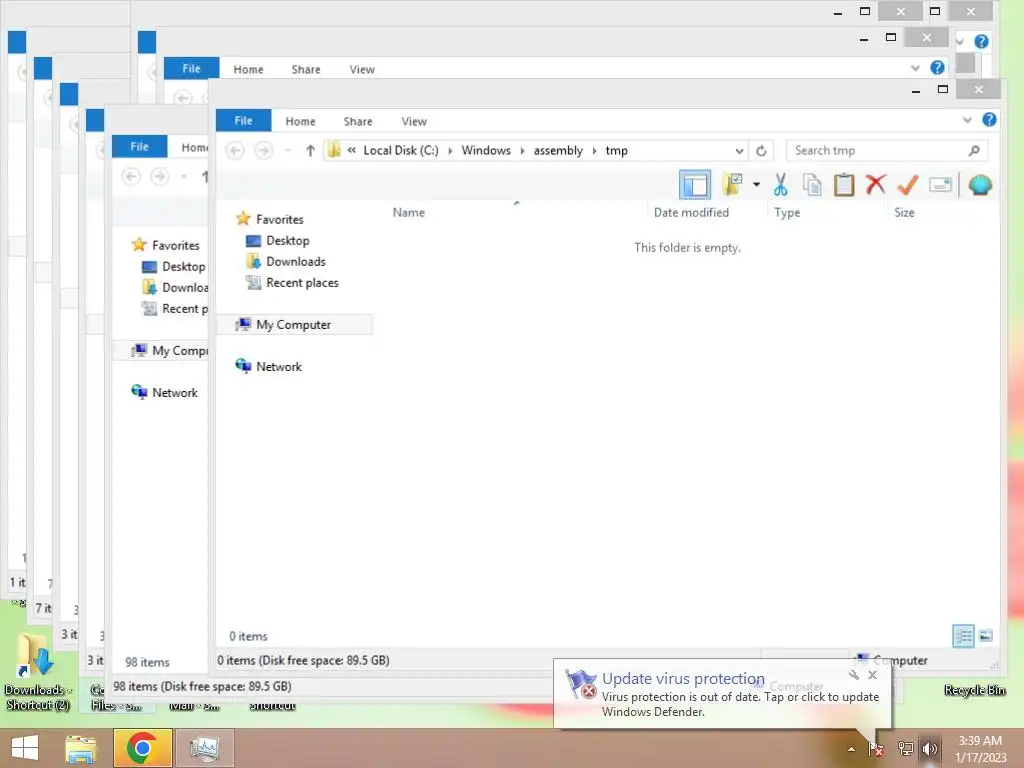Click the File tab in 98-items window
The width and height of the screenshot is (1024, 768).
pos(139,146)
